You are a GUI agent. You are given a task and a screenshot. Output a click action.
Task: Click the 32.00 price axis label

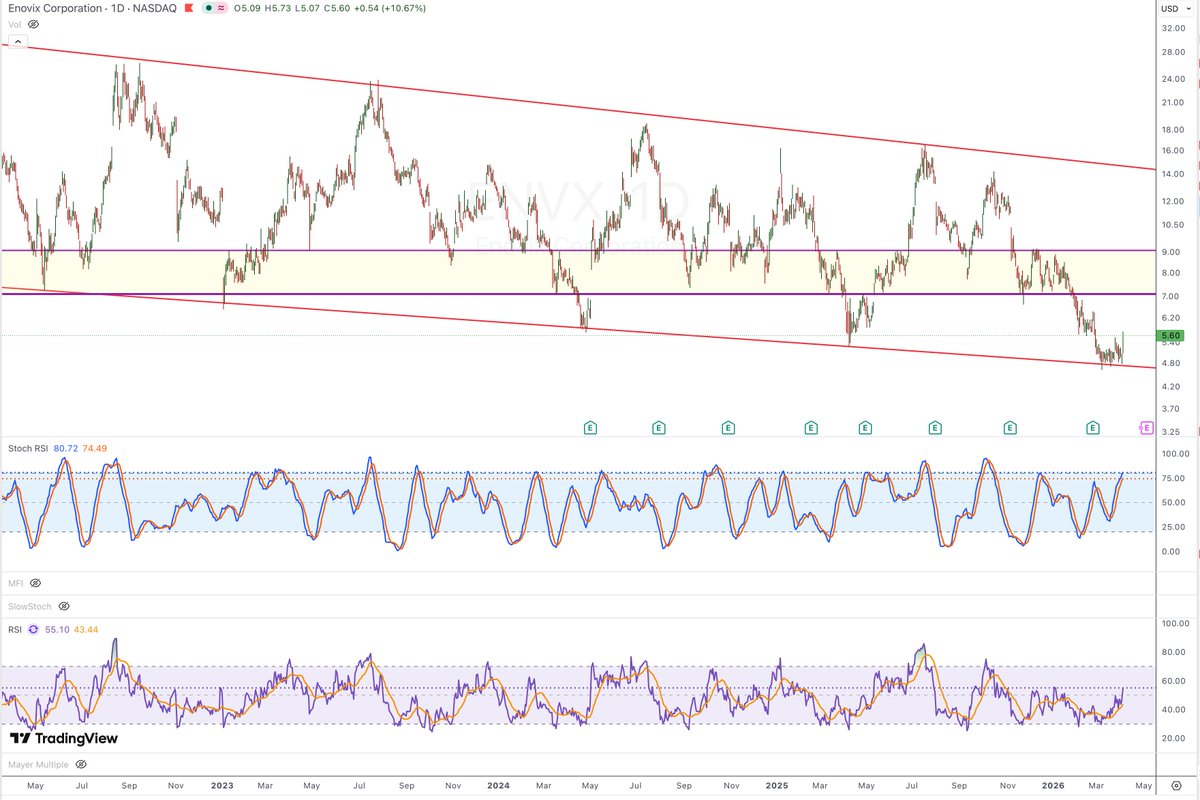[1173, 27]
